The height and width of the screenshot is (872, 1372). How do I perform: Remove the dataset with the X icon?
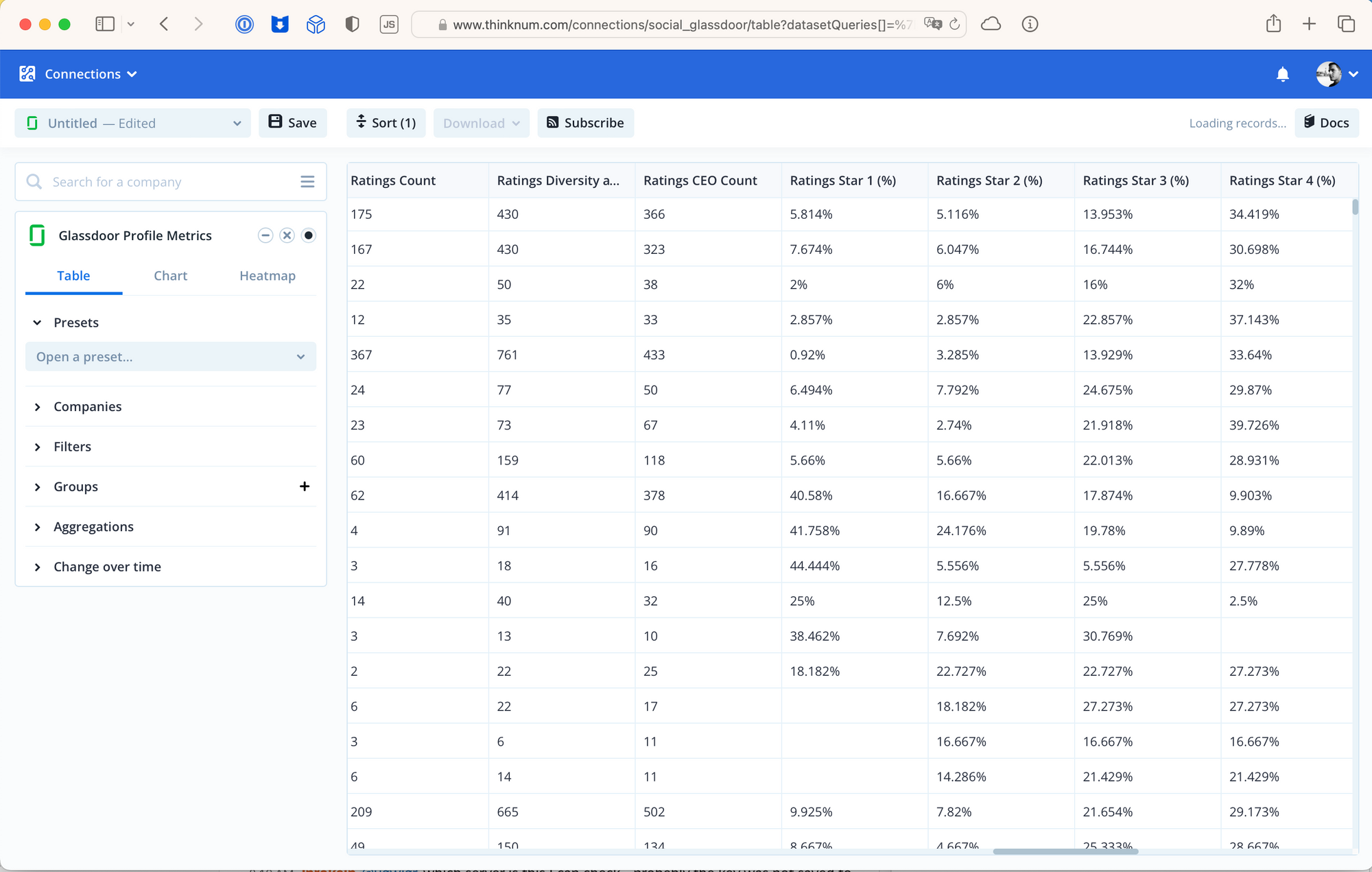(287, 235)
